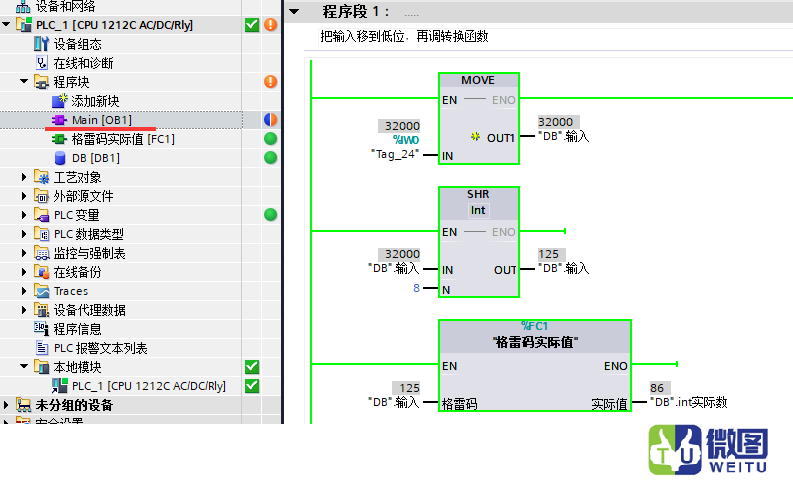Click green status dot beside DB [DB1]

pos(271,158)
